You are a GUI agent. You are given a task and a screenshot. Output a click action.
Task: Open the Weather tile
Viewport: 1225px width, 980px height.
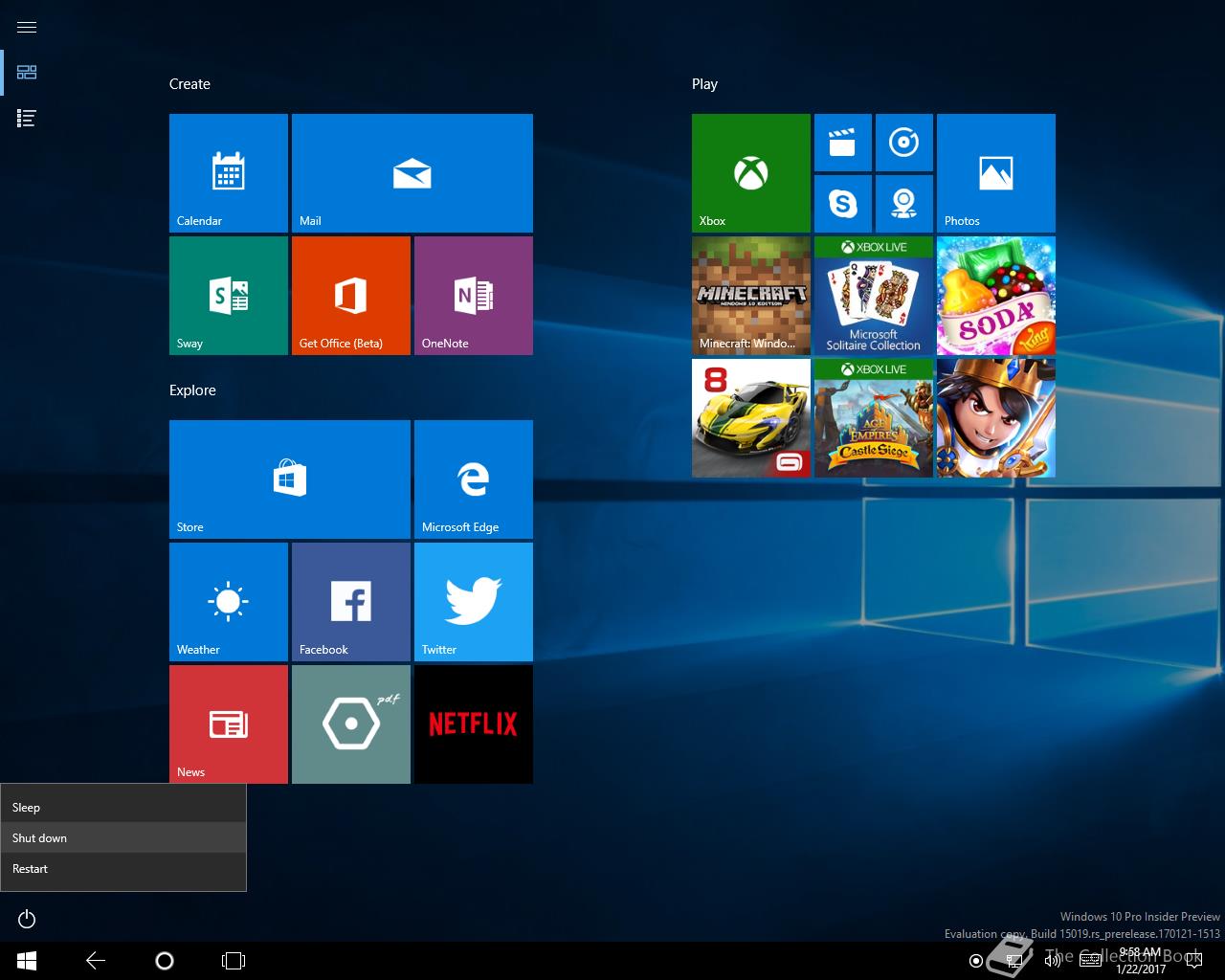pyautogui.click(x=229, y=602)
